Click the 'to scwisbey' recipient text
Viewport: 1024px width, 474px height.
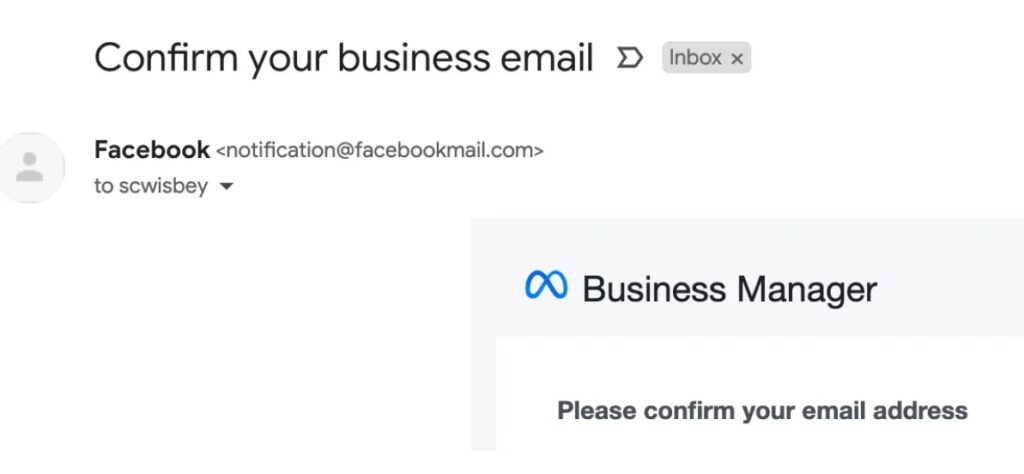[150, 186]
